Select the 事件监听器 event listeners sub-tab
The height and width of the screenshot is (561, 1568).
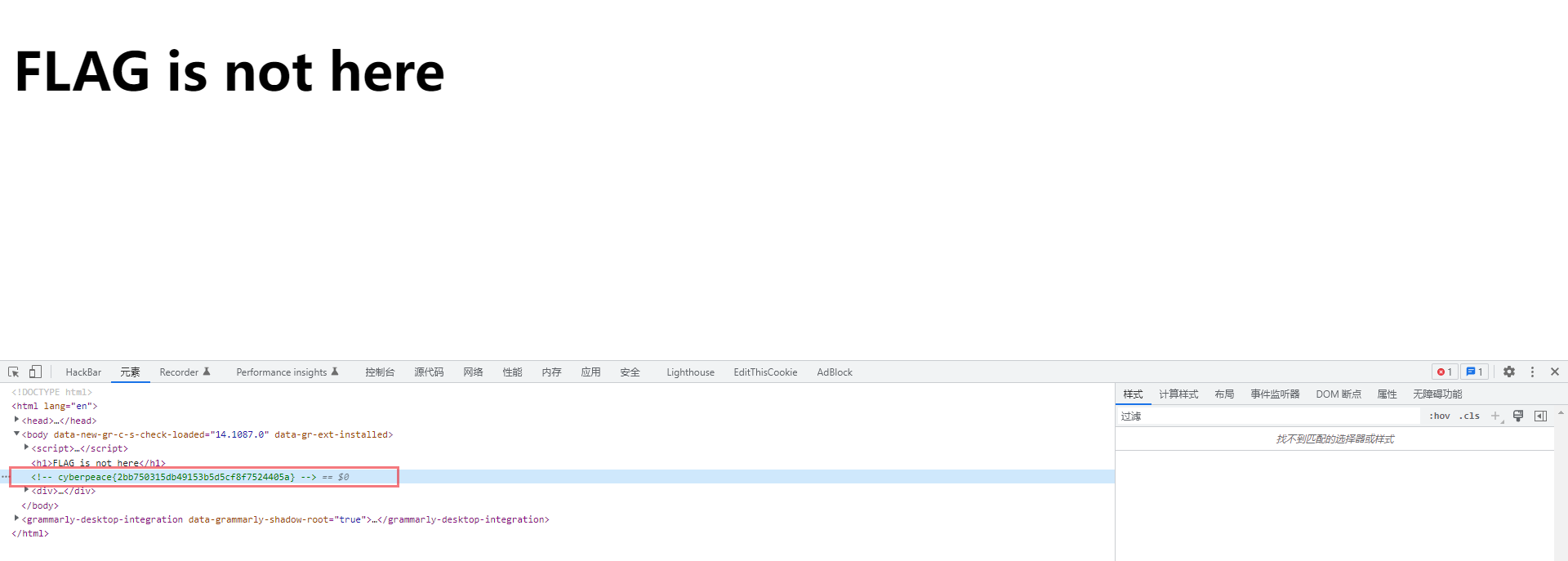point(1275,394)
